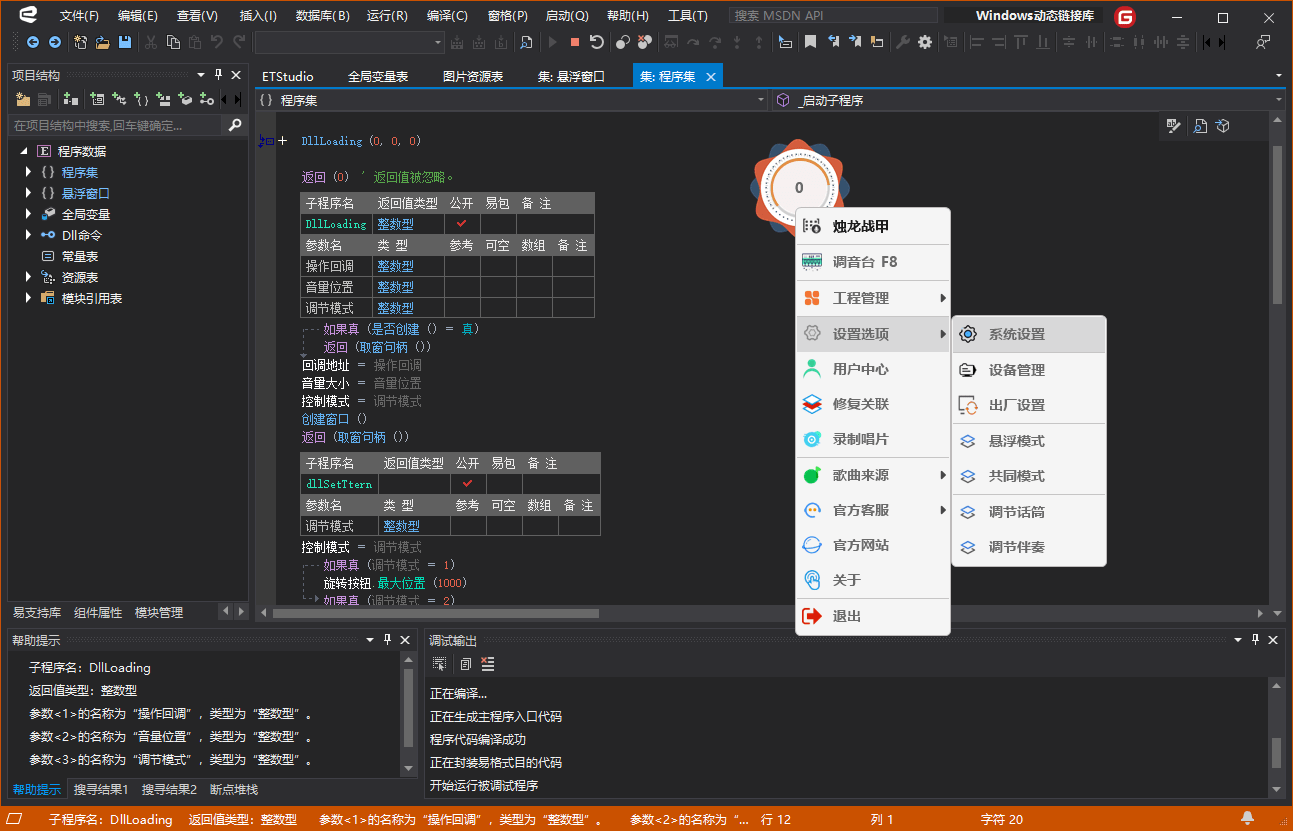The image size is (1293, 831).
Task: Collapse the 程序数据 root node
Action: 24,151
